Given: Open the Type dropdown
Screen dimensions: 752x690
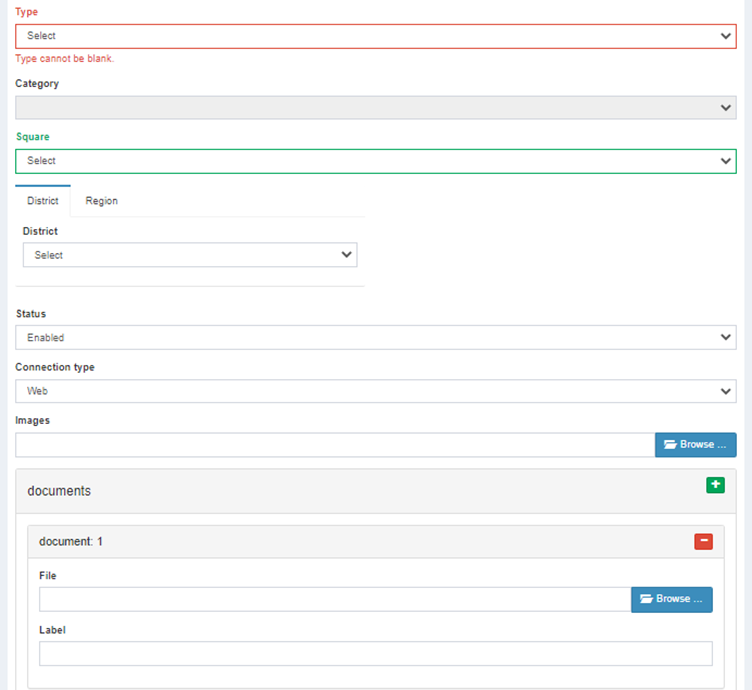Looking at the screenshot, I should pos(375,36).
